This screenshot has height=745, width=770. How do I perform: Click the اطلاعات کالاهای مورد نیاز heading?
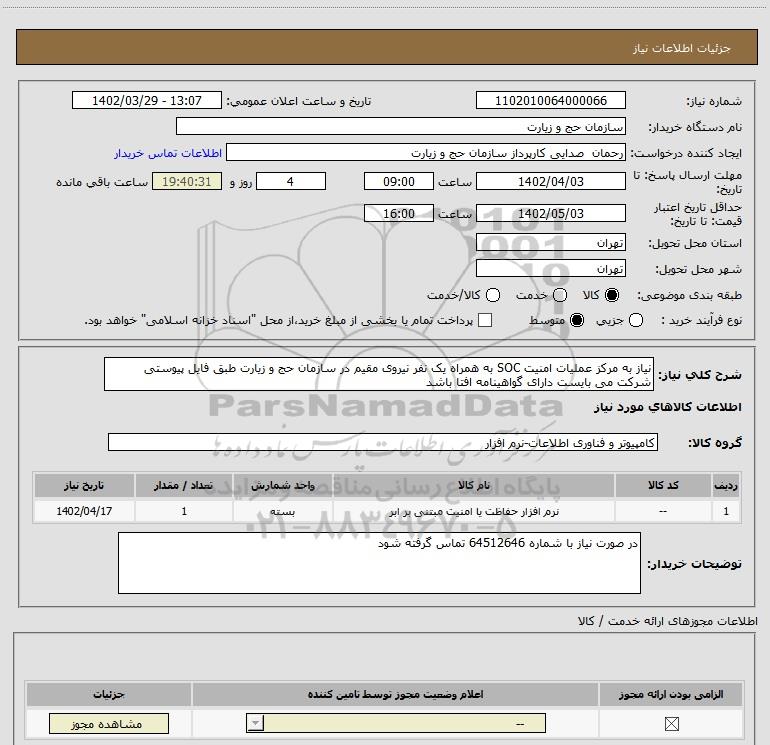(x=667, y=407)
